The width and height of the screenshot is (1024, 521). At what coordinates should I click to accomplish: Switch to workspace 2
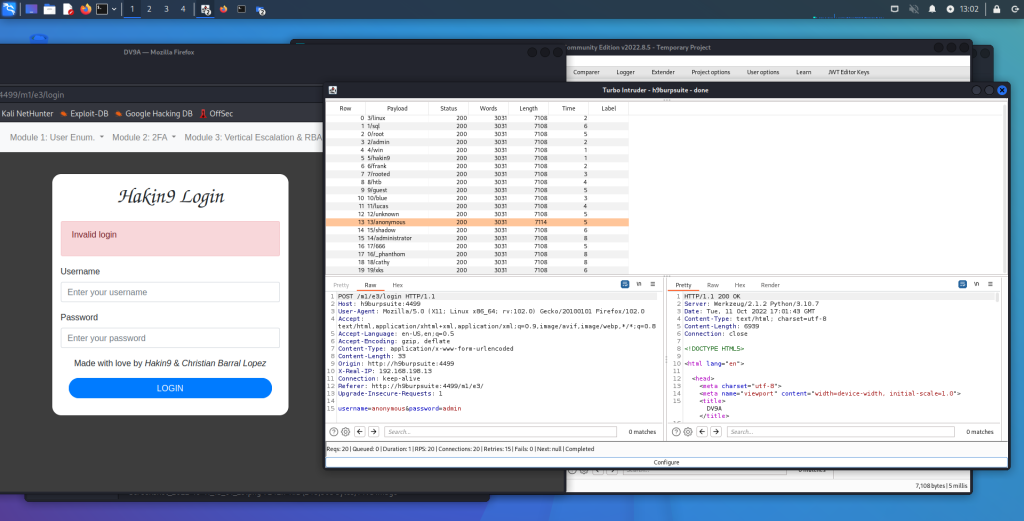(x=149, y=9)
